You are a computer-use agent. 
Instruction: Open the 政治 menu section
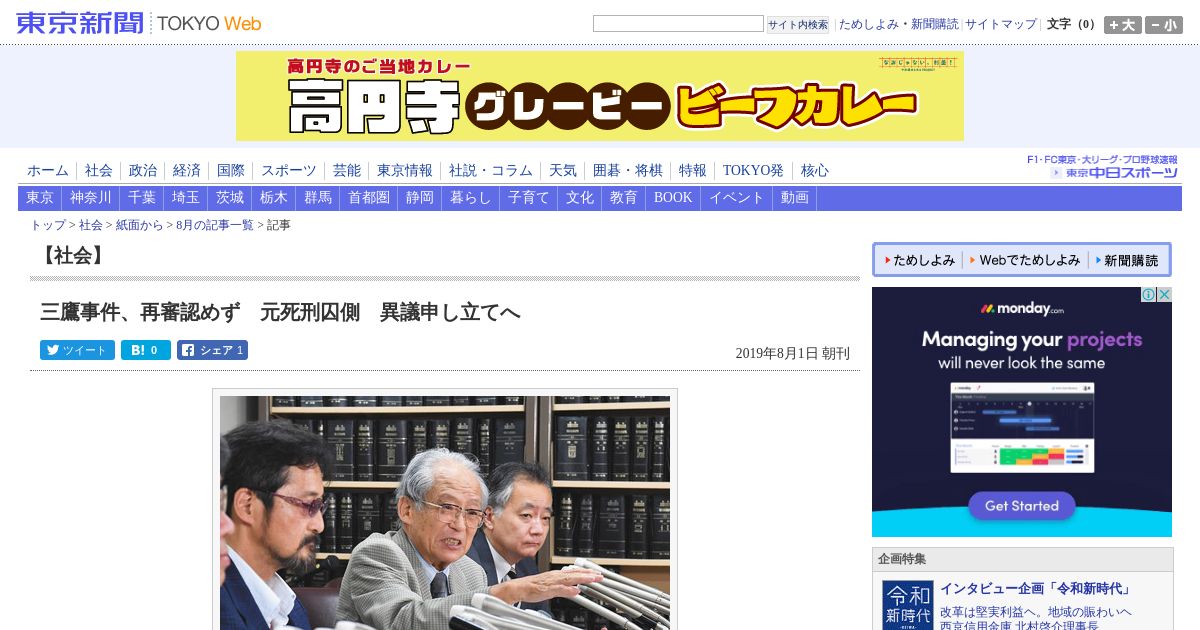click(x=143, y=171)
